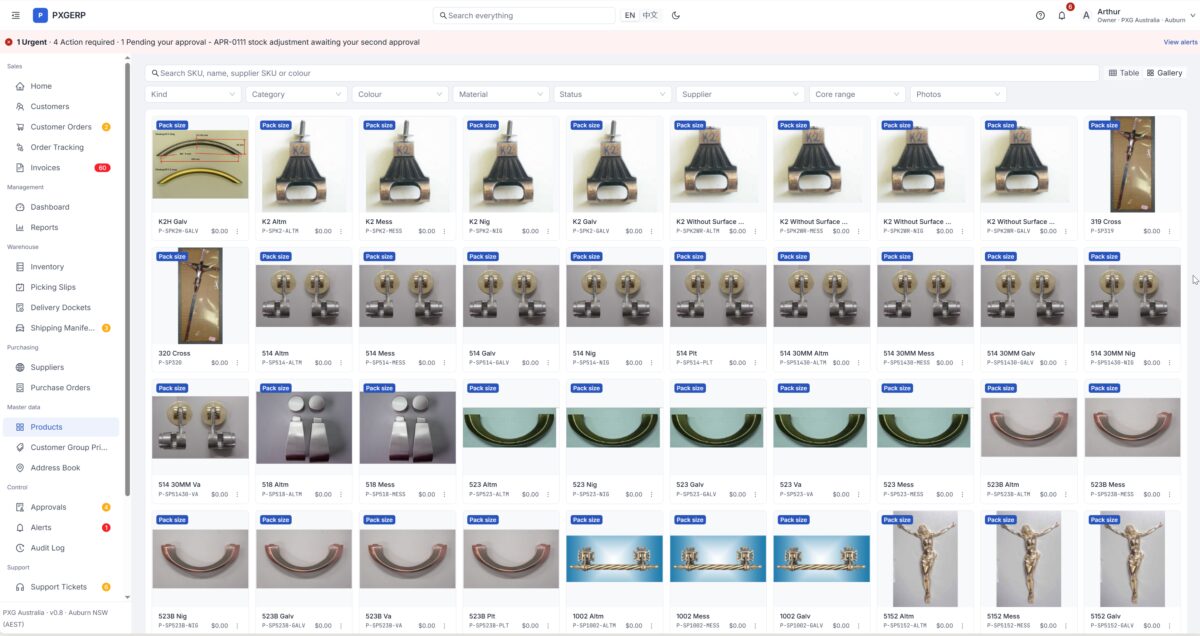Switch language to 中文

tap(650, 15)
